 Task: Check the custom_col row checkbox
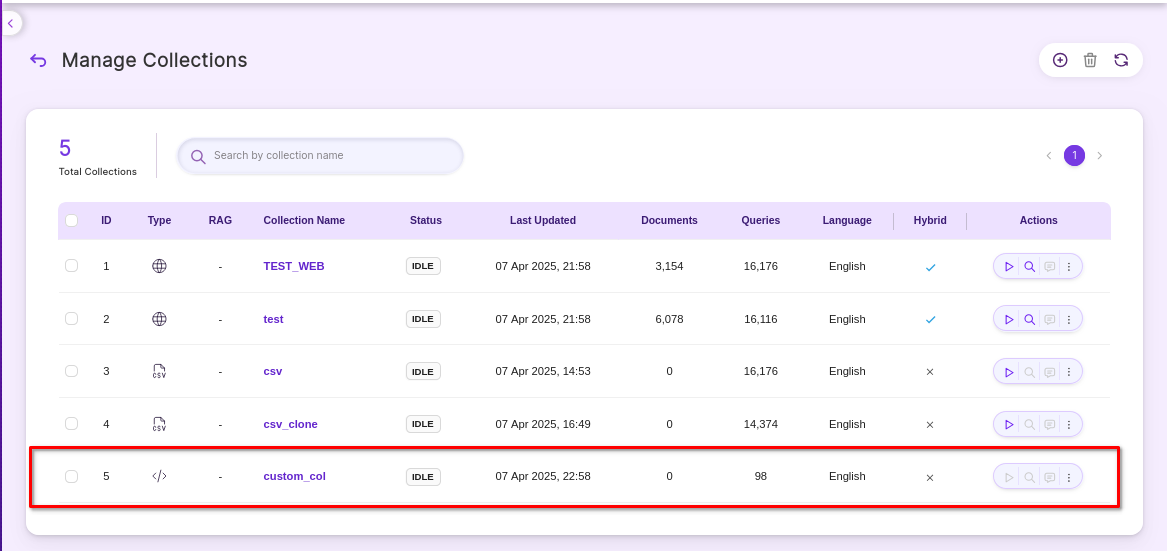click(x=72, y=476)
